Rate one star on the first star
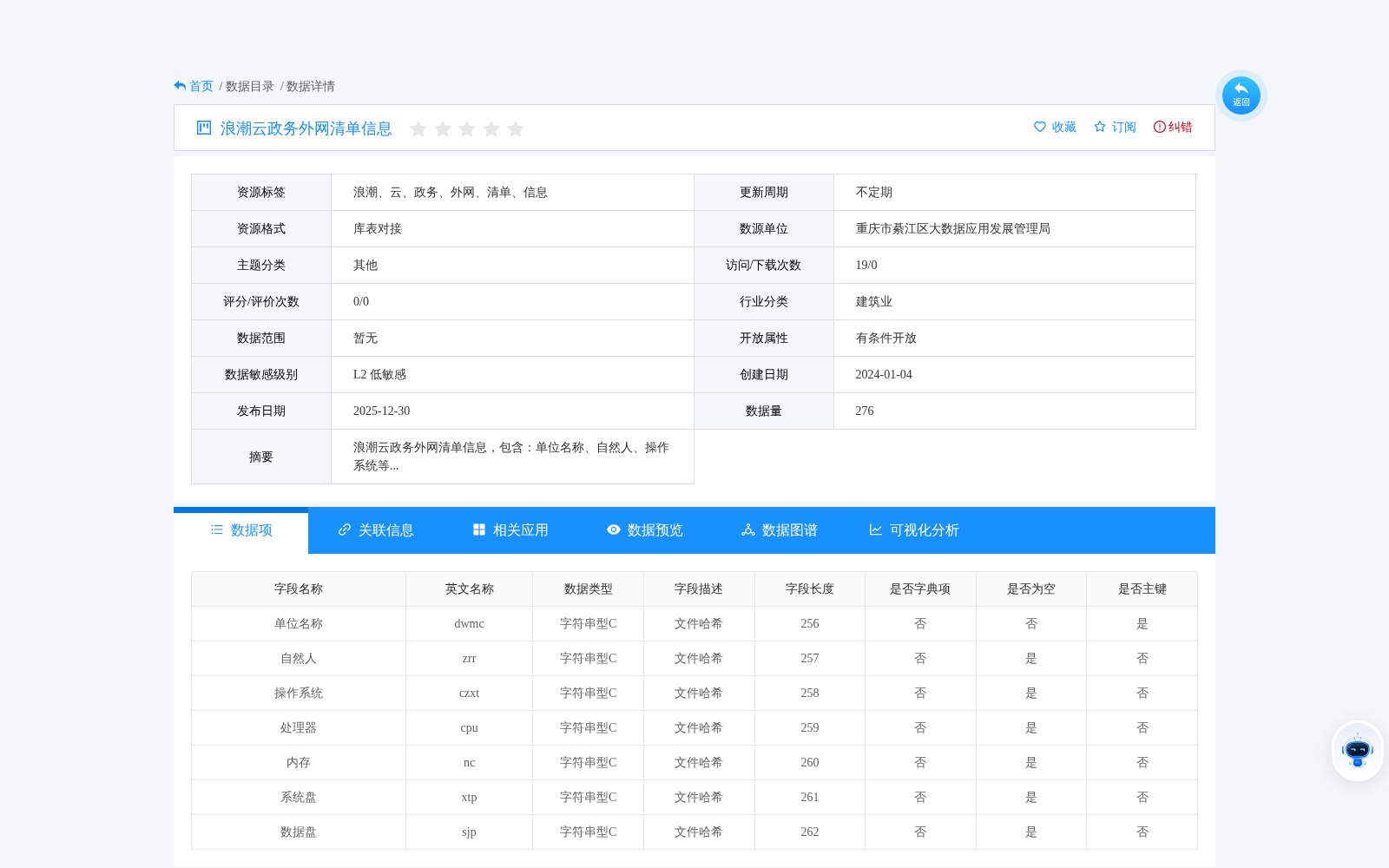The image size is (1389, 868). click(x=418, y=128)
